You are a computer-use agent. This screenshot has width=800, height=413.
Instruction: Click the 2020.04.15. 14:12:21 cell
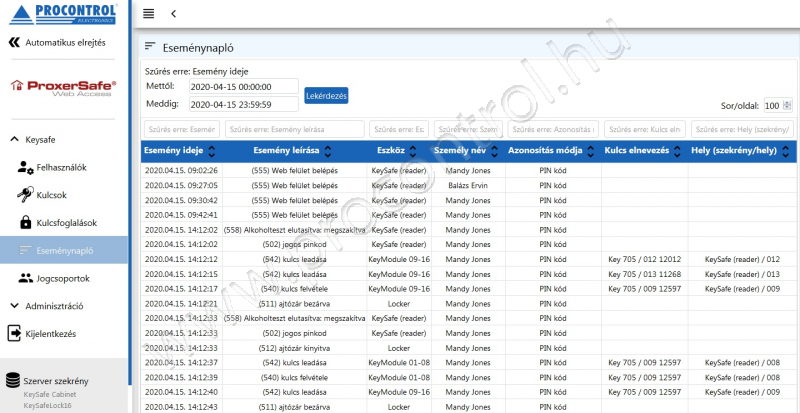[181, 304]
